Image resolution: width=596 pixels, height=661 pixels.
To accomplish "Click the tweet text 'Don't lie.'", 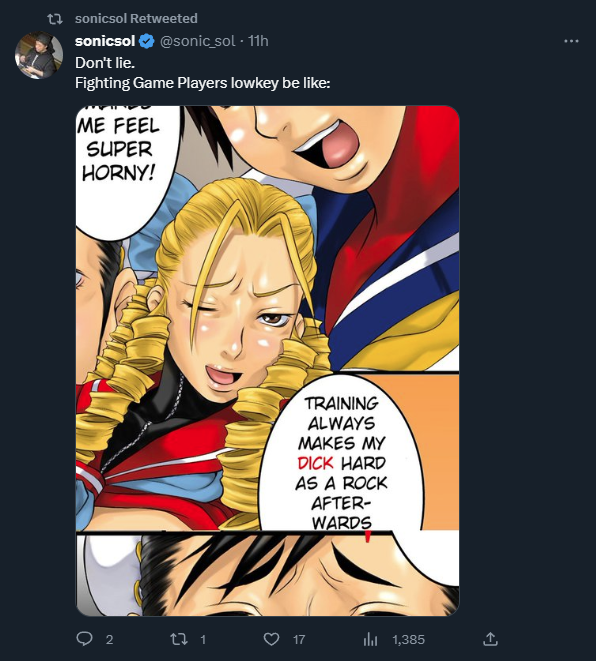I will [x=105, y=63].
